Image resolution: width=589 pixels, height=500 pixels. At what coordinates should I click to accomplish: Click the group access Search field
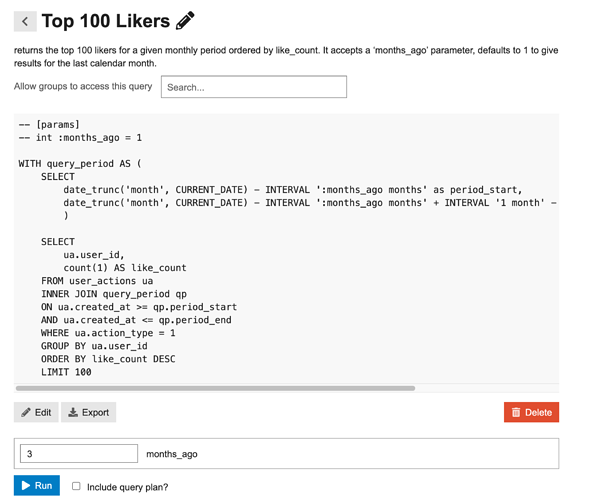(254, 87)
